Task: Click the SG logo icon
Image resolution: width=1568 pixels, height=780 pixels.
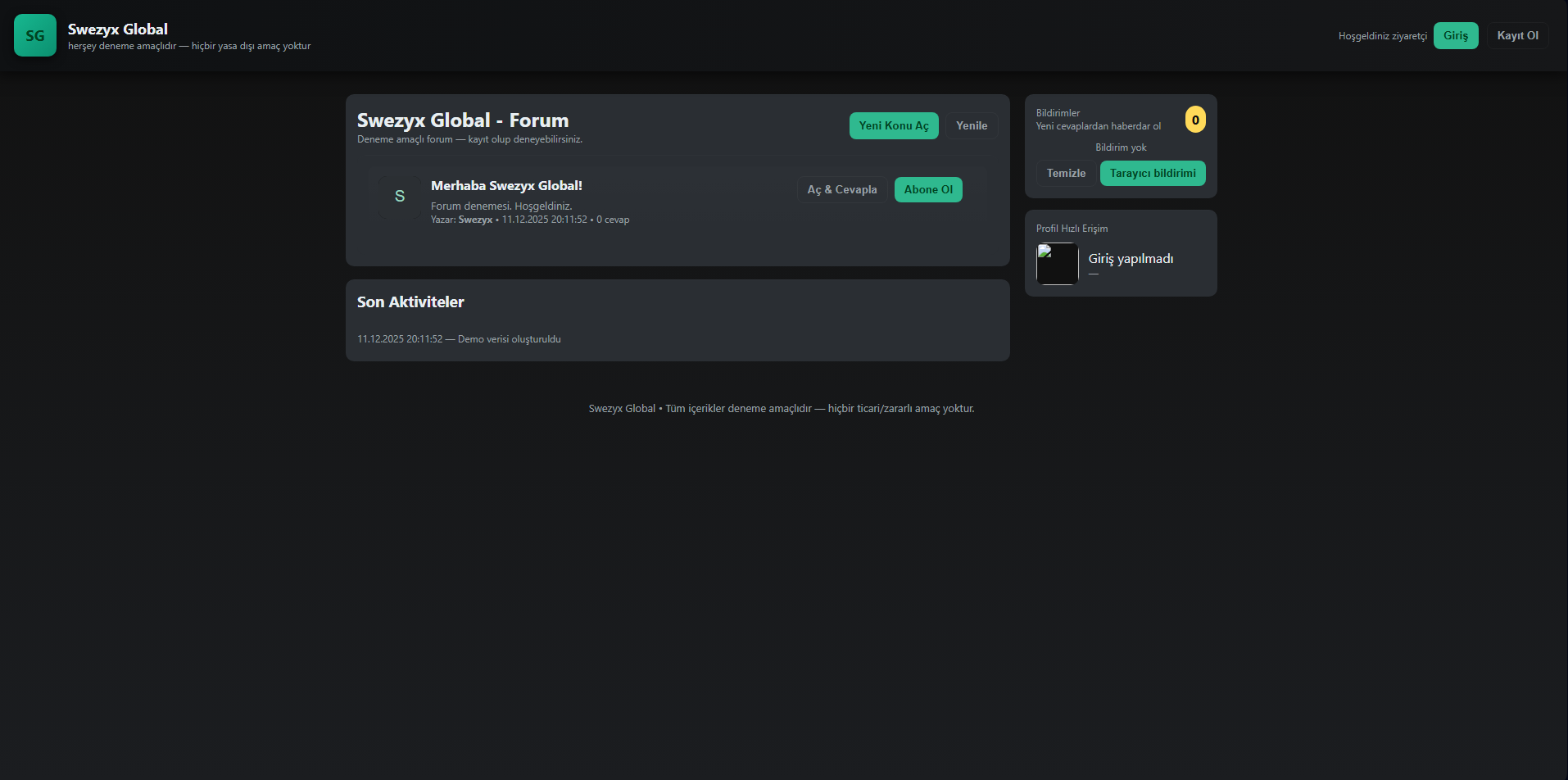Action: pyautogui.click(x=35, y=35)
